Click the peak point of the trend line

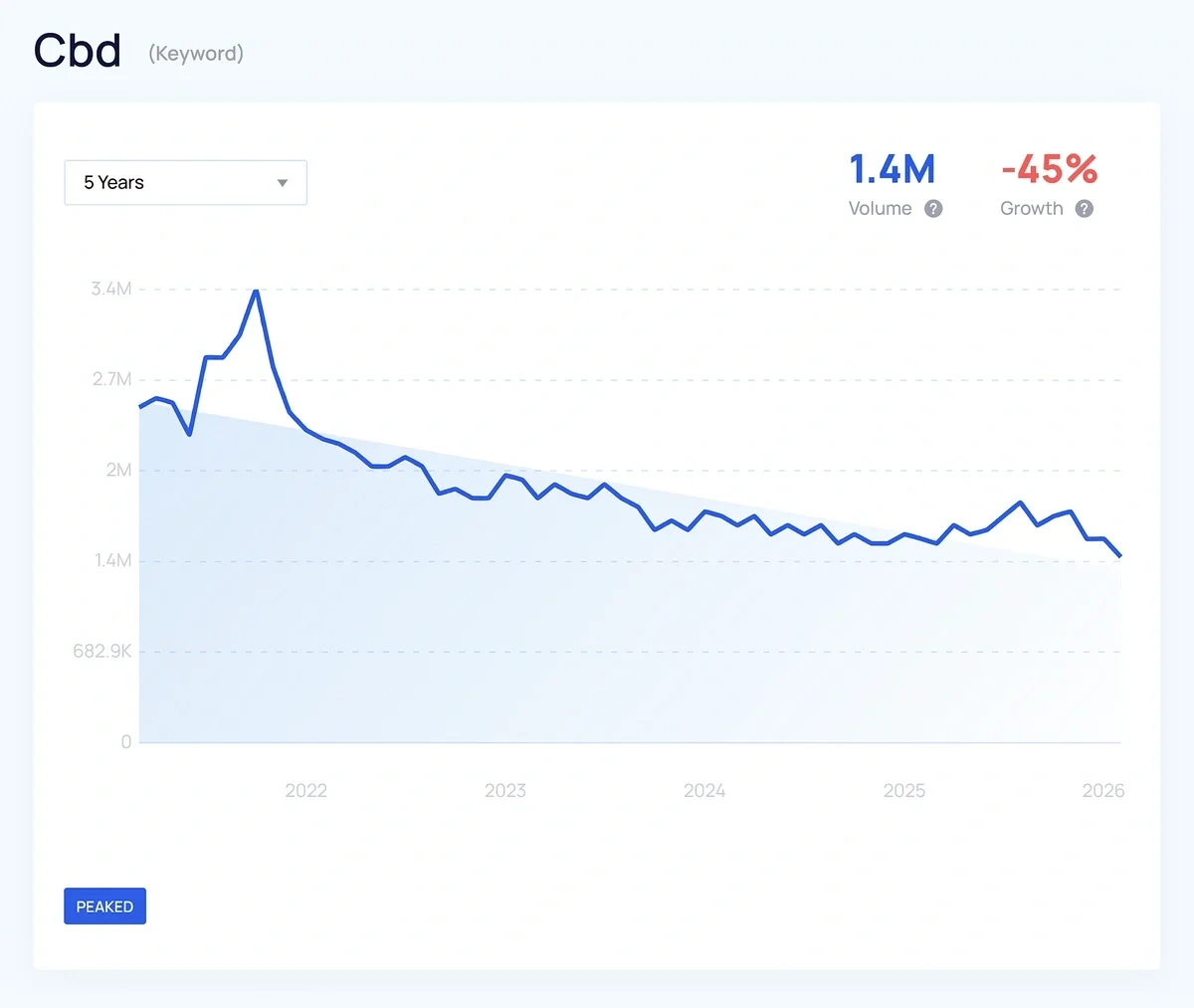tap(256, 291)
